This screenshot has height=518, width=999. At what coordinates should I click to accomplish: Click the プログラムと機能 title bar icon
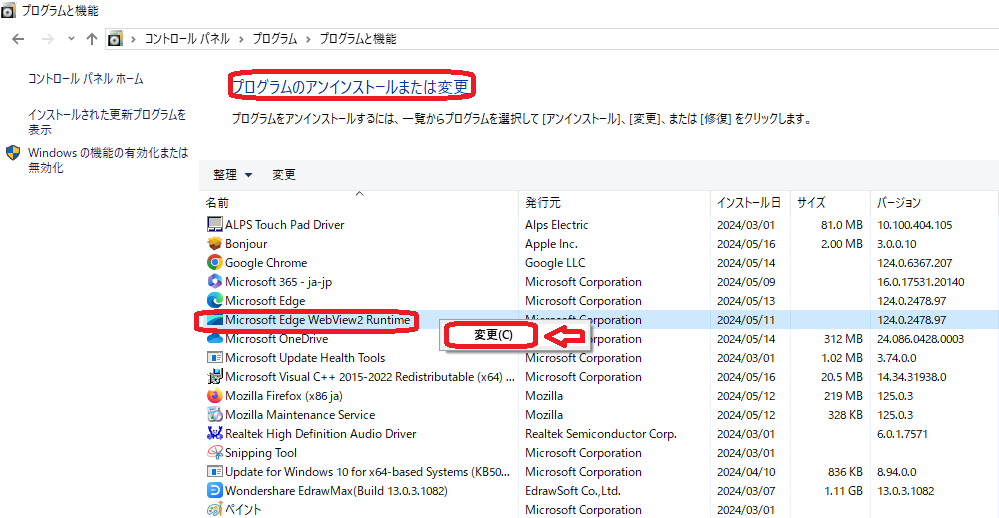8,11
